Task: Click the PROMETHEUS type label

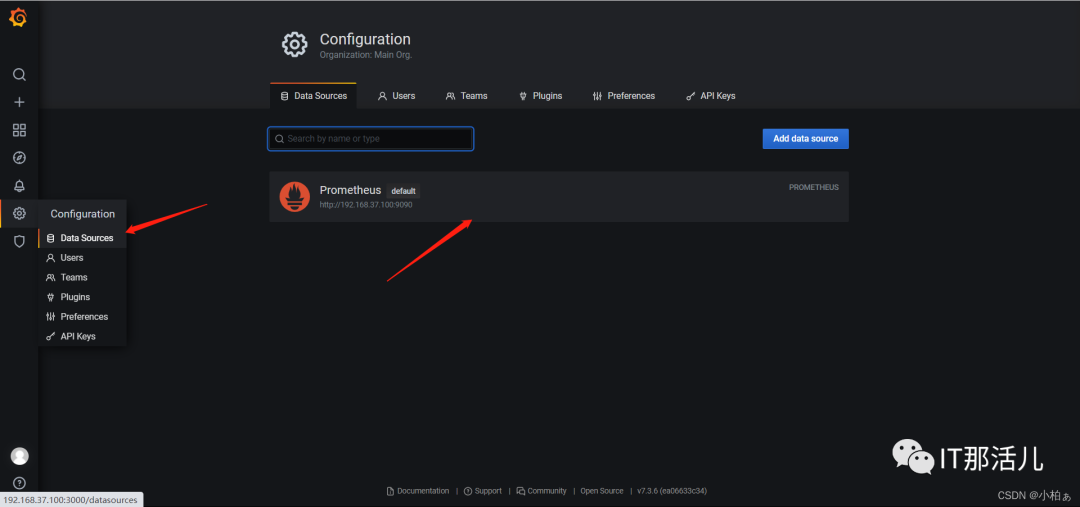Action: 813,187
